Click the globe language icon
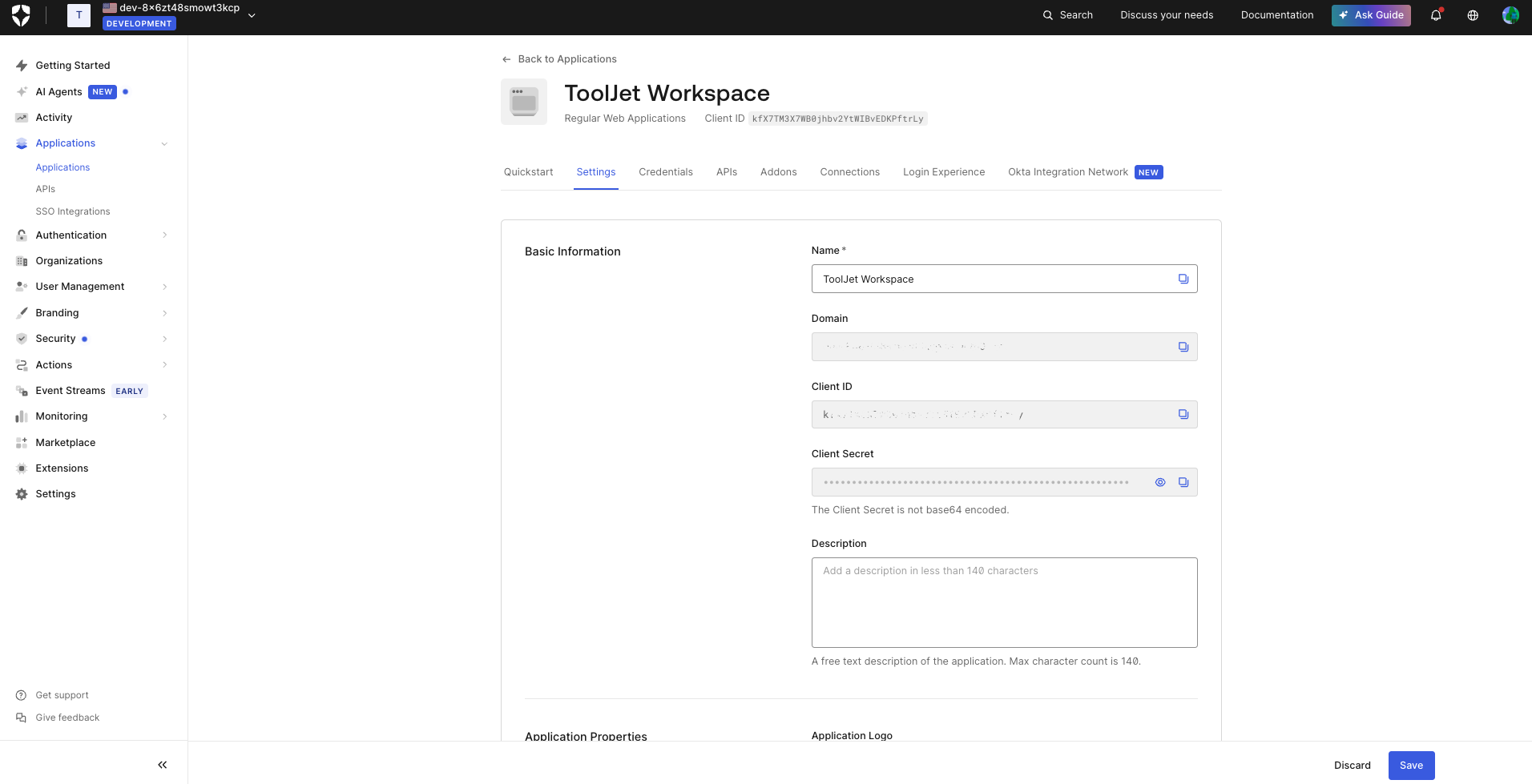 tap(1472, 15)
